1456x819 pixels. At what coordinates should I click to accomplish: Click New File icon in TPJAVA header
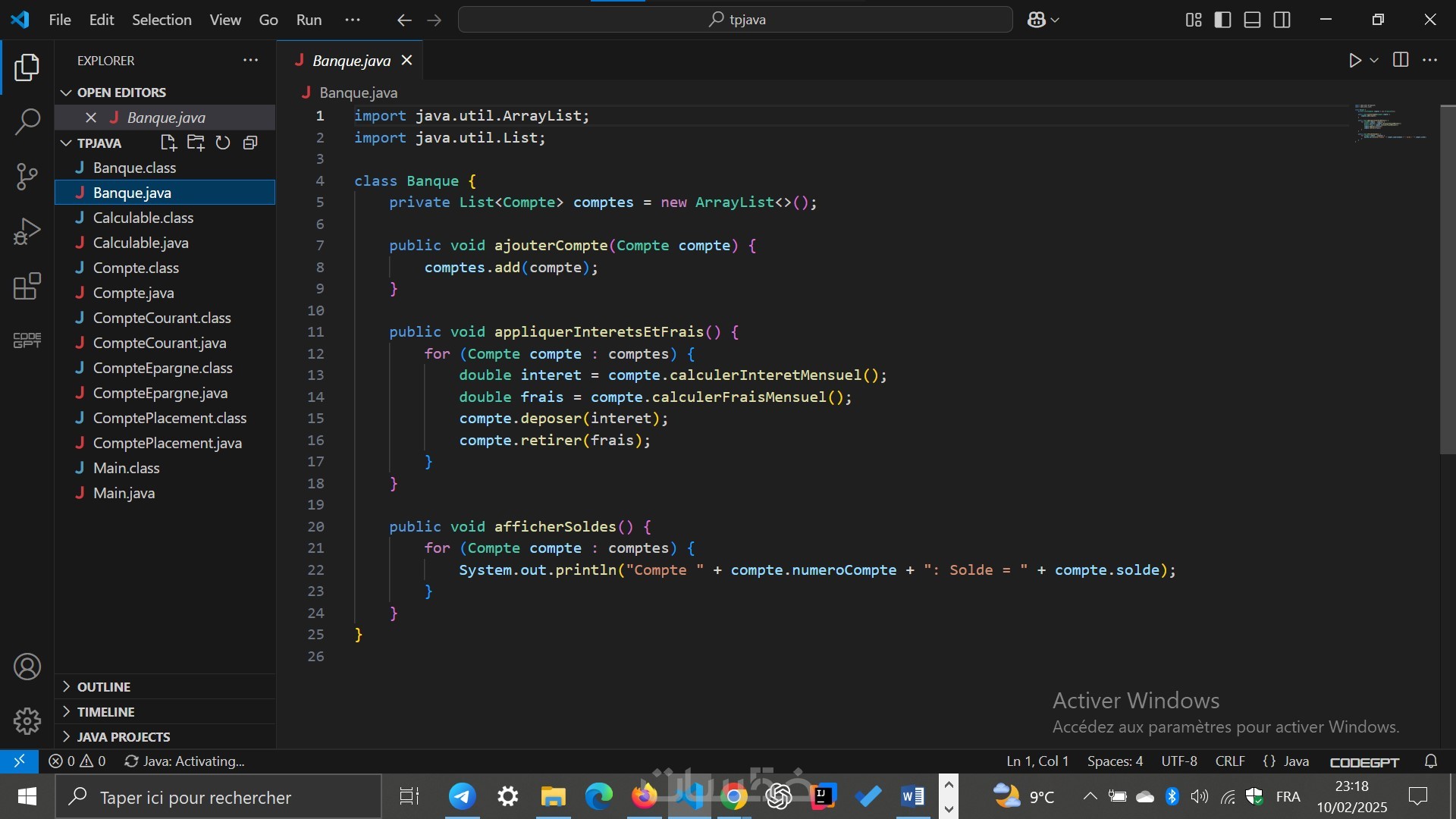coord(168,143)
